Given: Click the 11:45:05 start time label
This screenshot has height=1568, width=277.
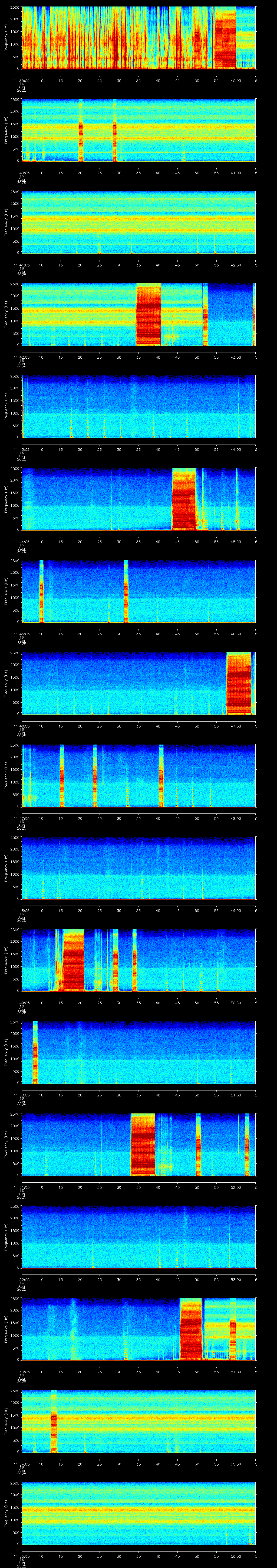Looking at the screenshot, I should pyautogui.click(x=21, y=634).
